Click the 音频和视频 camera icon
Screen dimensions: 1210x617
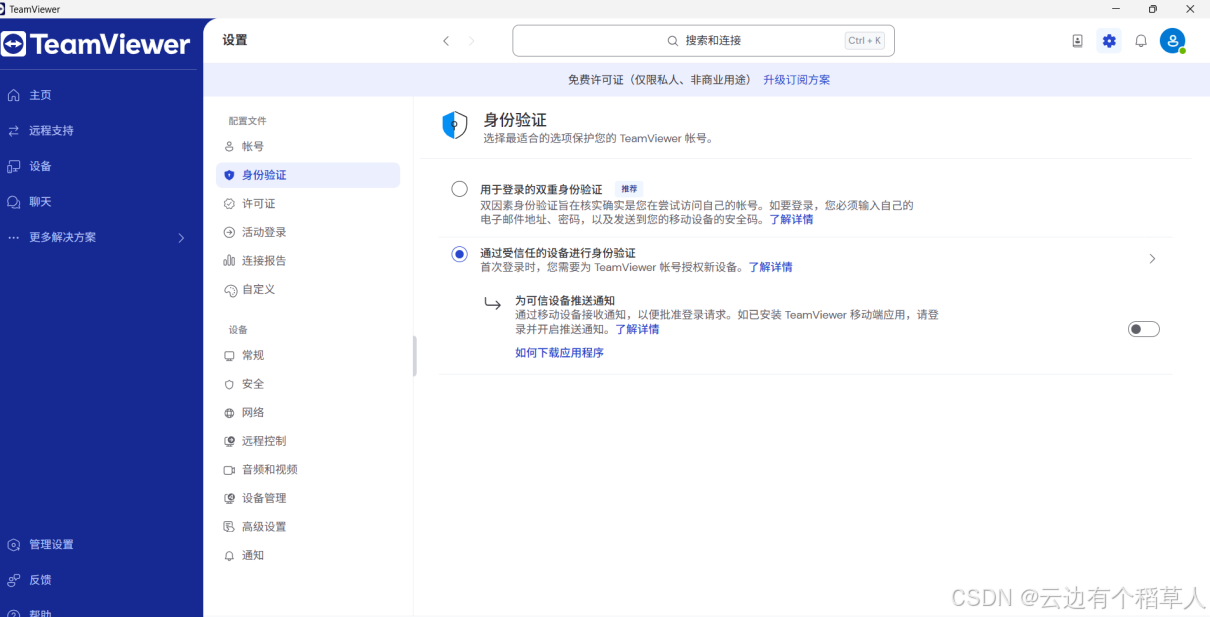(229, 469)
